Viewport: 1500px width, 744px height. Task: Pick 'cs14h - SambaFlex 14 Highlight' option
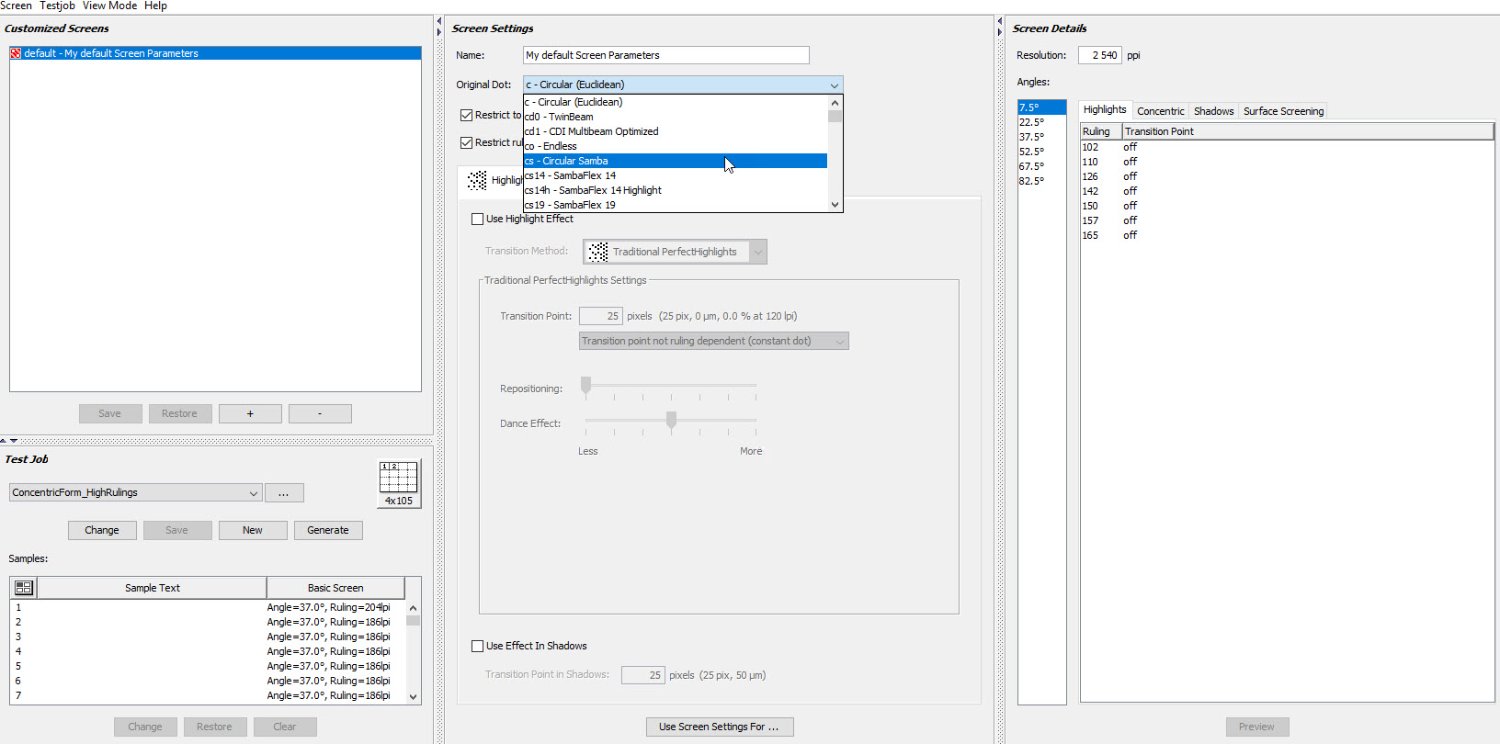point(675,190)
